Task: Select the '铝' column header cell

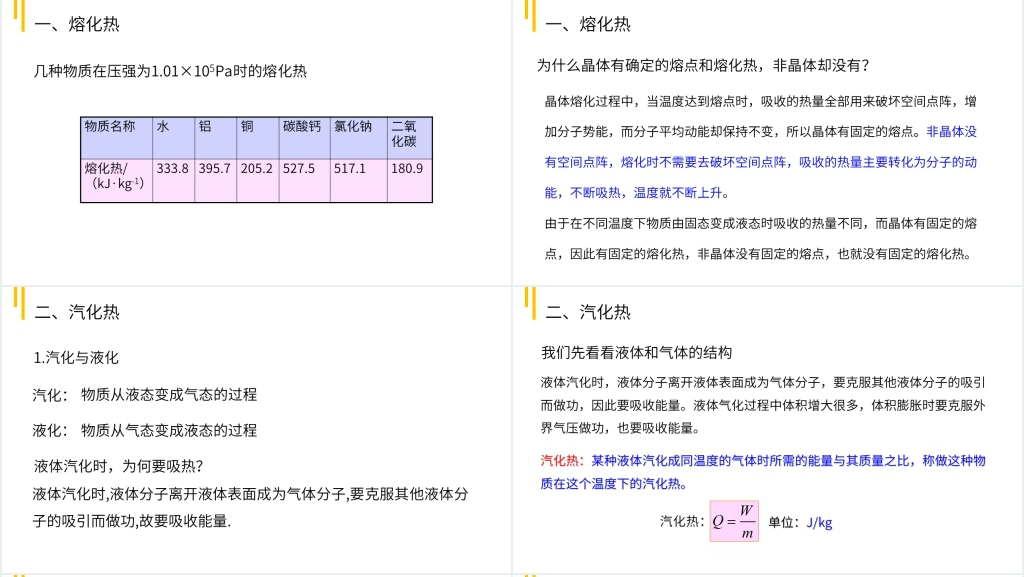Action: click(216, 138)
